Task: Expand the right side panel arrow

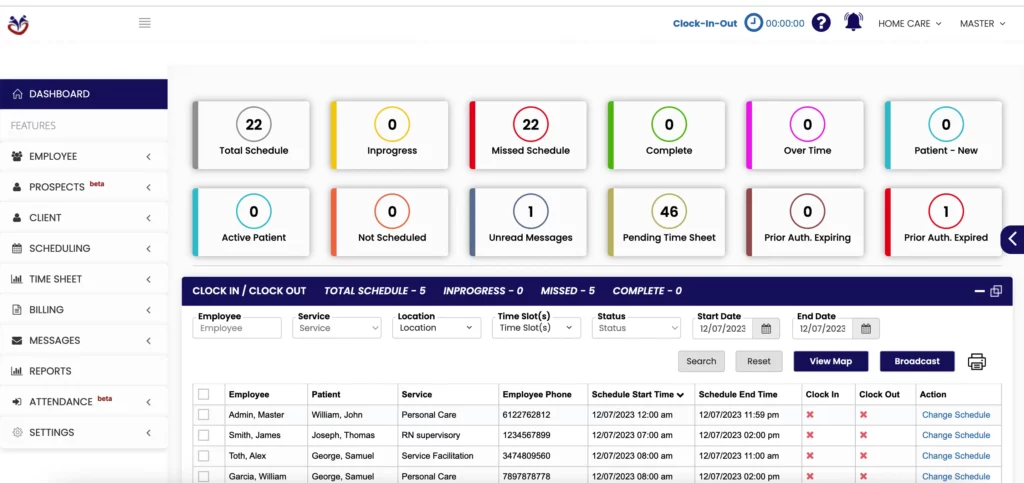Action: coord(1012,239)
